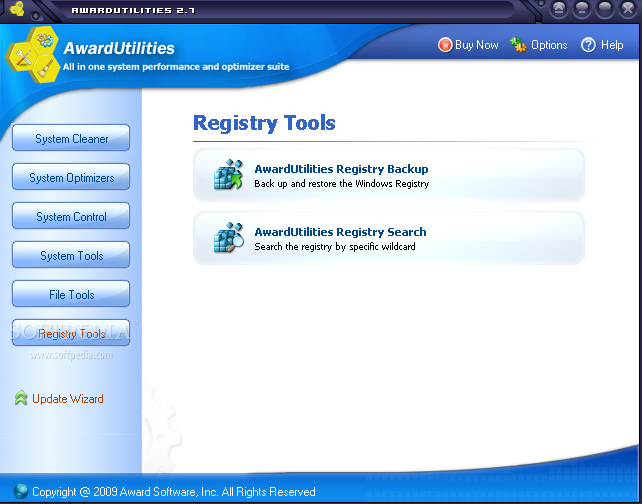Open the Options menu text
The width and height of the screenshot is (642, 504).
click(549, 45)
